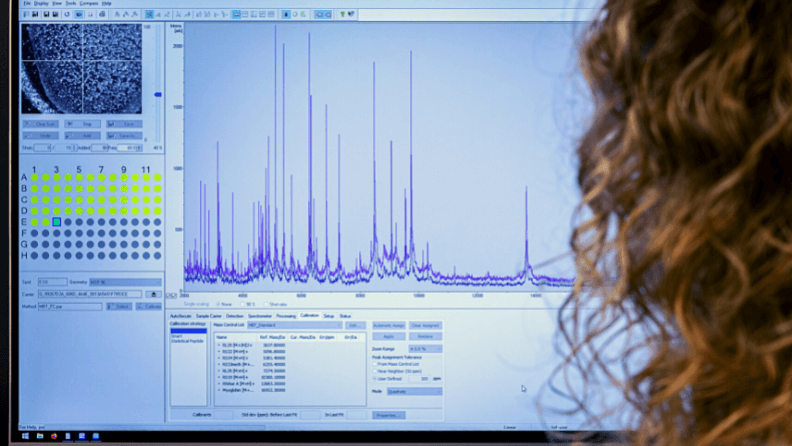Image resolution: width=792 pixels, height=446 pixels.
Task: Adjust the vertical laser power slider handle
Action: coord(158,94)
